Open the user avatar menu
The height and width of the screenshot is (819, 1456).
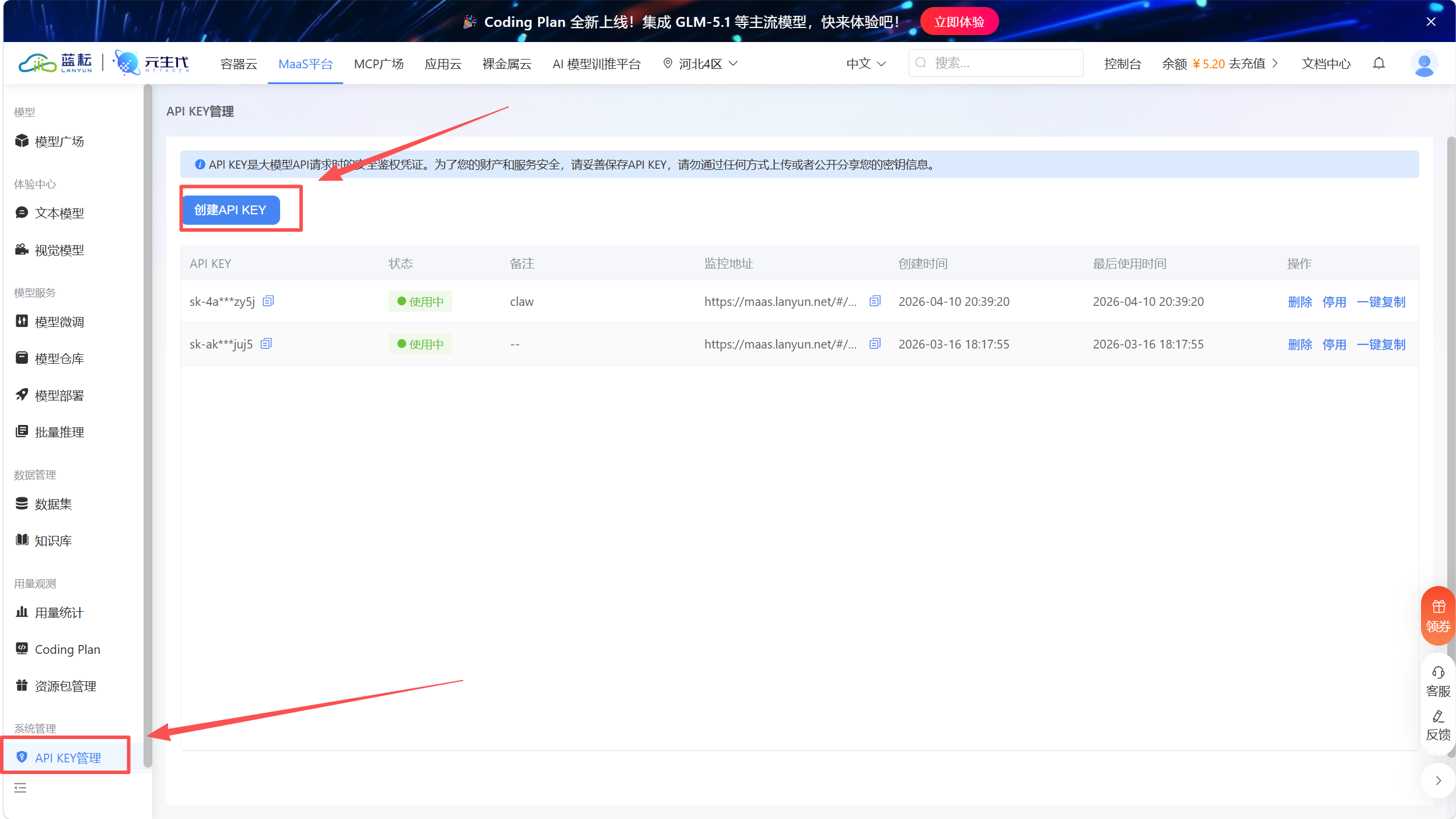[1423, 64]
